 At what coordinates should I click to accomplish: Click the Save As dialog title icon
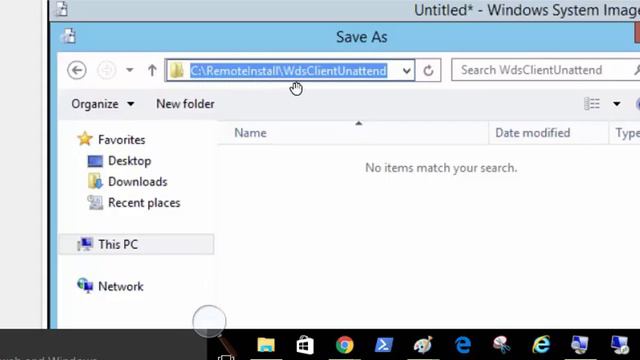point(68,36)
